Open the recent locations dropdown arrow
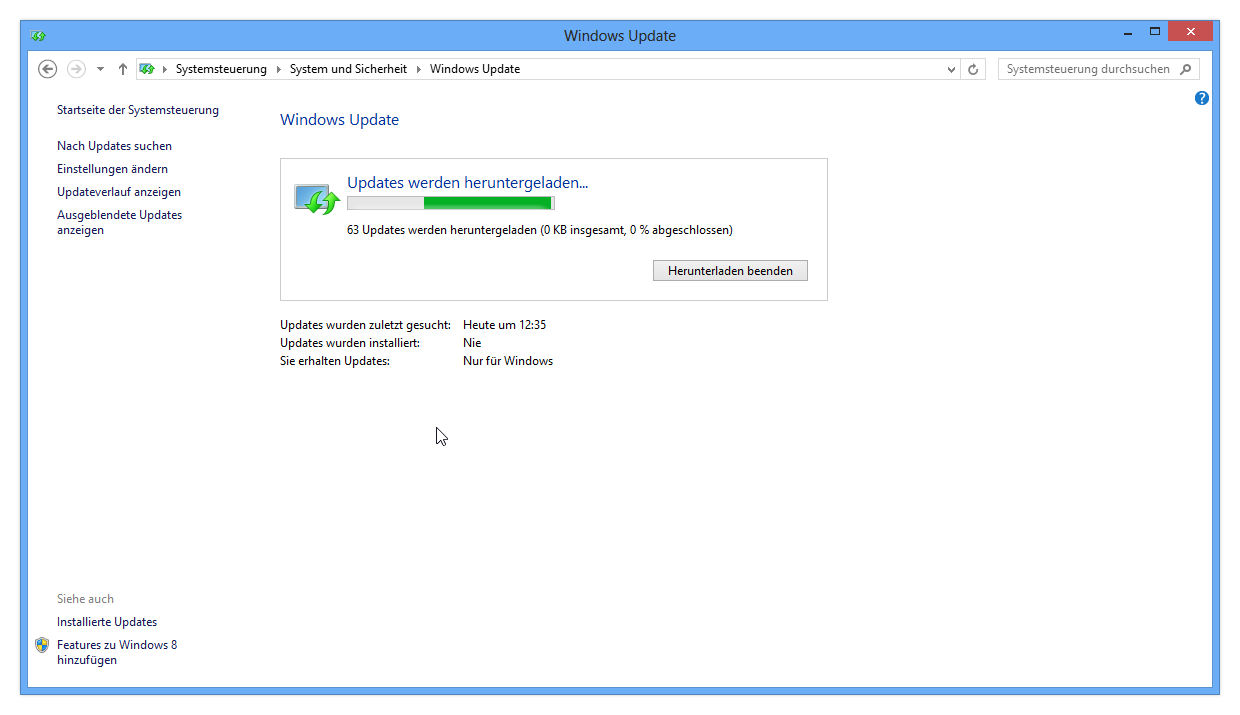The width and height of the screenshot is (1240, 715). pyautogui.click(x=100, y=69)
